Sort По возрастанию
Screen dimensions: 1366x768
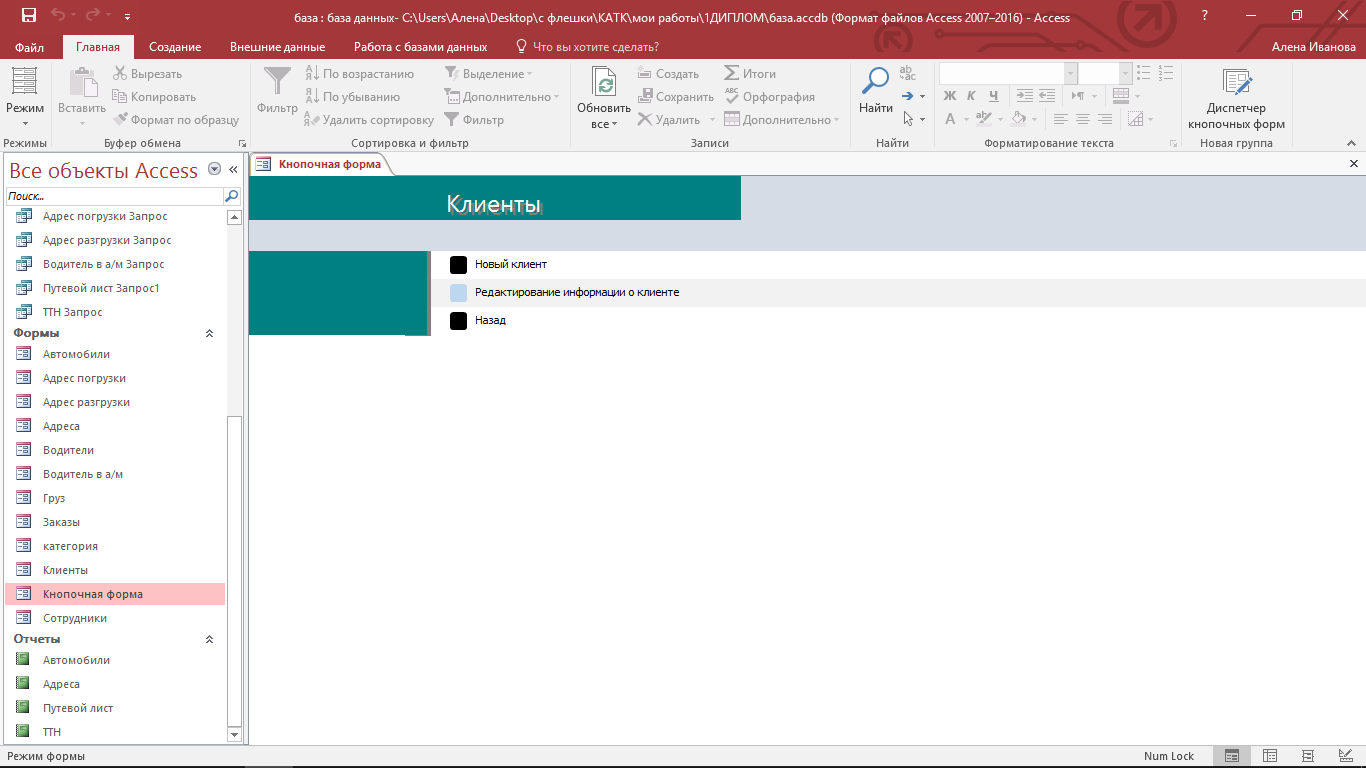click(359, 74)
